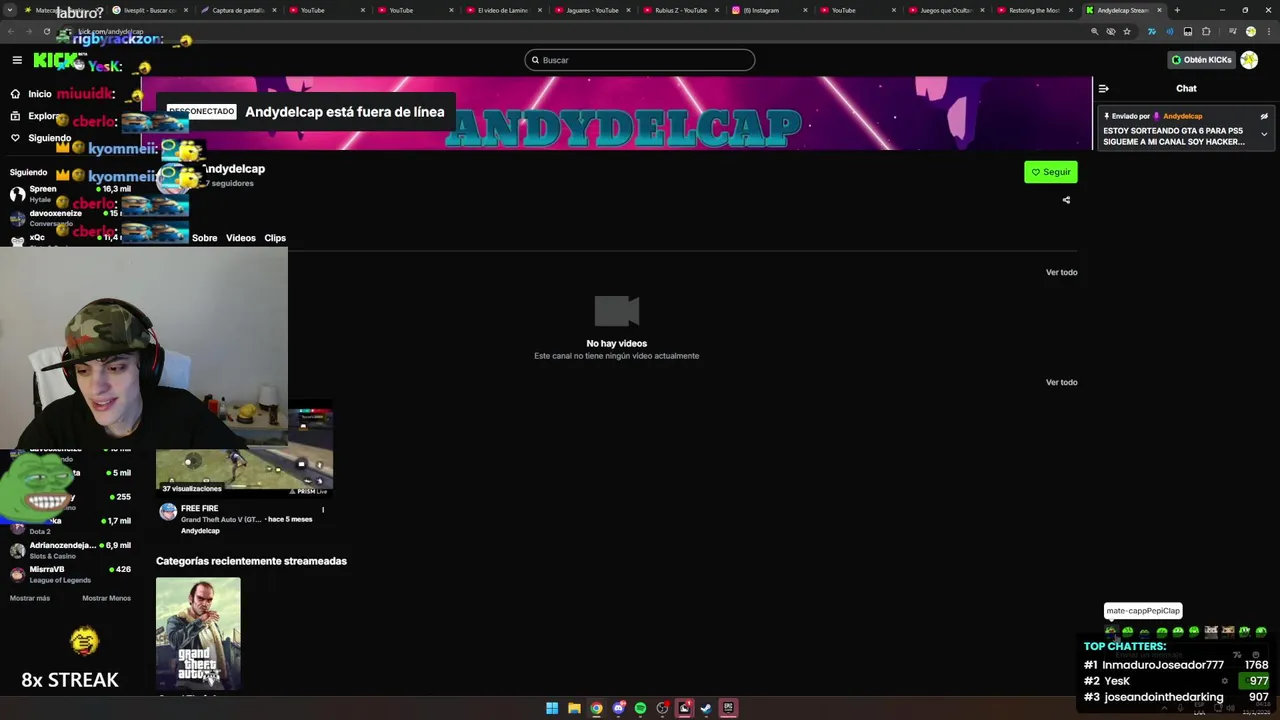This screenshot has width=1280, height=720.
Task: Click Ver todo below No hay videos
Action: 1061,382
